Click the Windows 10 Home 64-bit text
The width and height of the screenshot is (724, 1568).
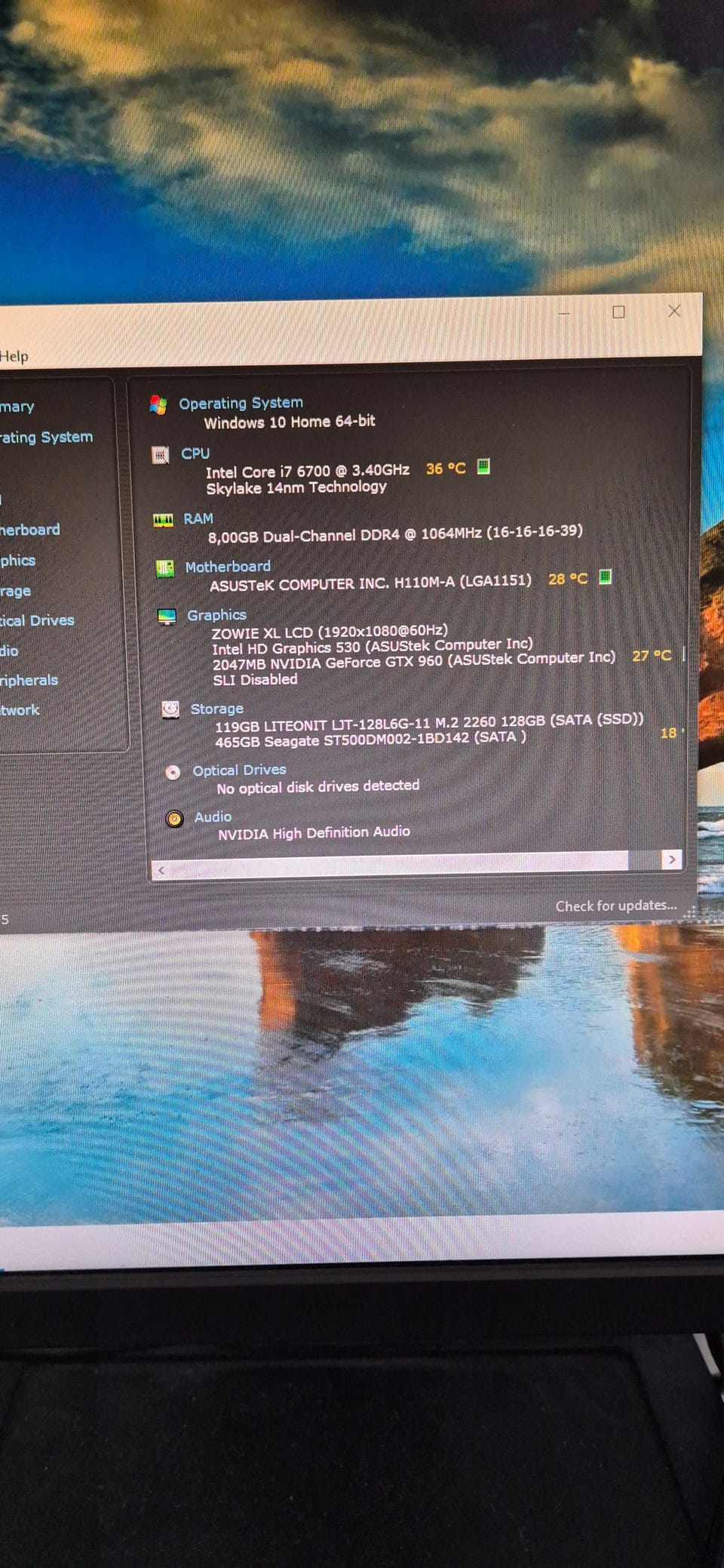[x=289, y=422]
